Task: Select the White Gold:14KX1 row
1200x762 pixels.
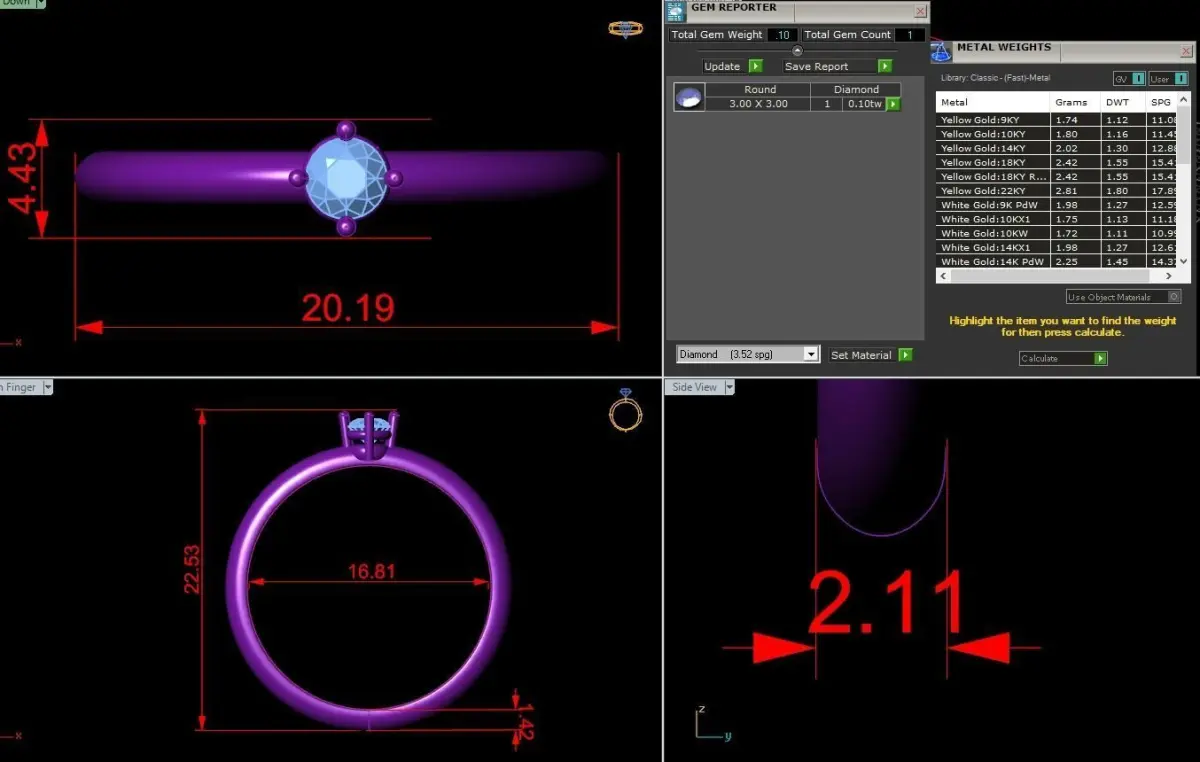Action: (x=1056, y=247)
